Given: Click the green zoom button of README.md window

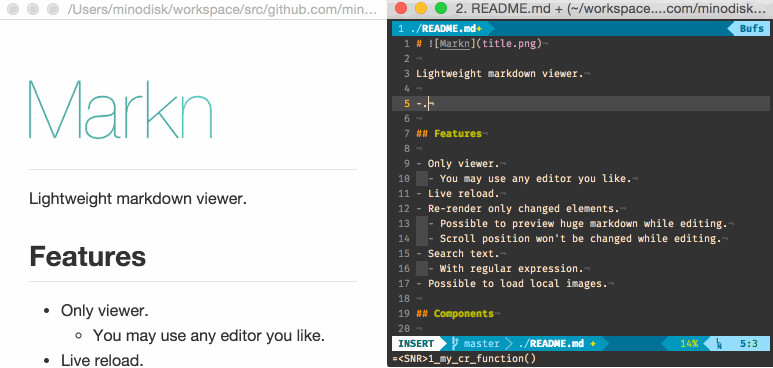Looking at the screenshot, I should tap(441, 8).
